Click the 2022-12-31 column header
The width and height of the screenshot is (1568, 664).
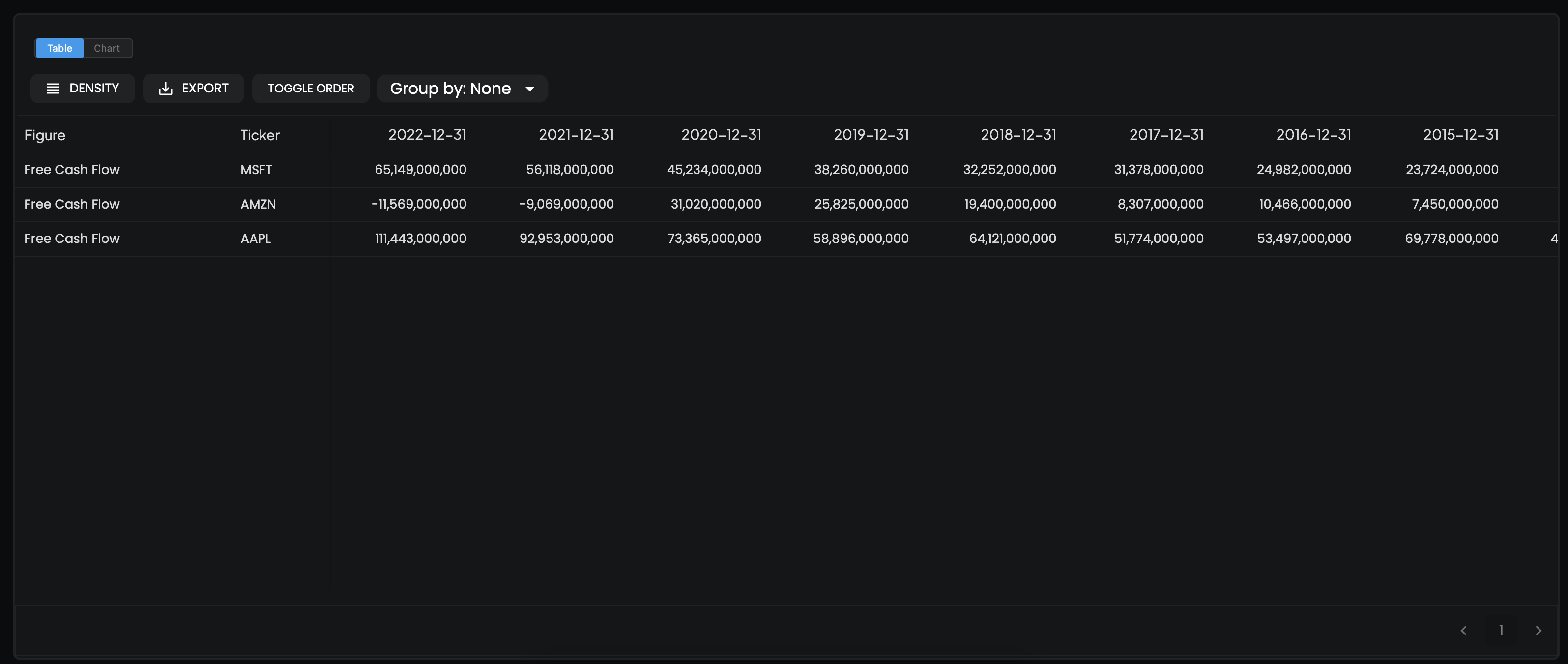[427, 135]
